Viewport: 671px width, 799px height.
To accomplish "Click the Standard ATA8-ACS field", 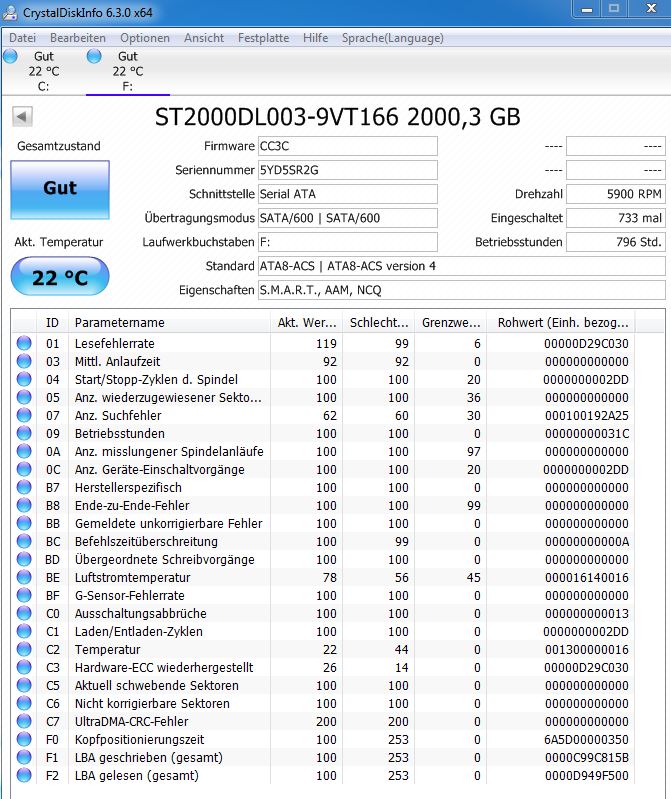I will 462,265.
